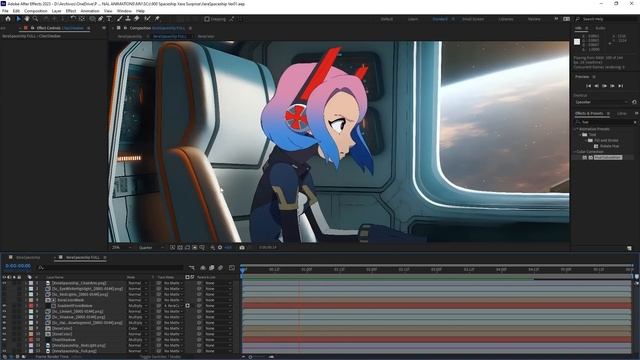This screenshot has height=360, width=640.
Task: Open blend mode dropdown for layer 1
Action: click(x=138, y=283)
